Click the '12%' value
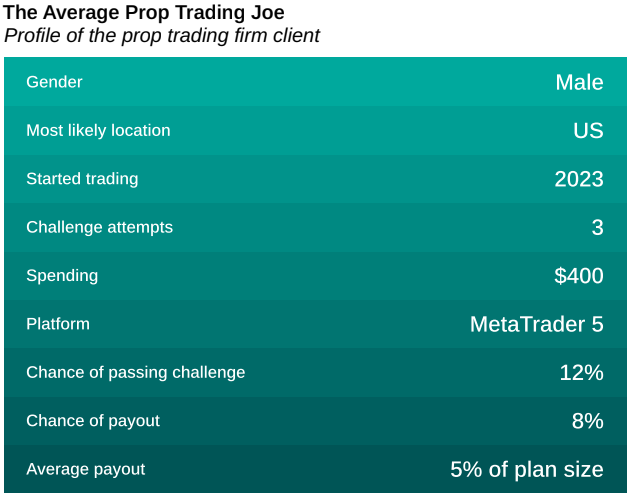 [x=581, y=372]
